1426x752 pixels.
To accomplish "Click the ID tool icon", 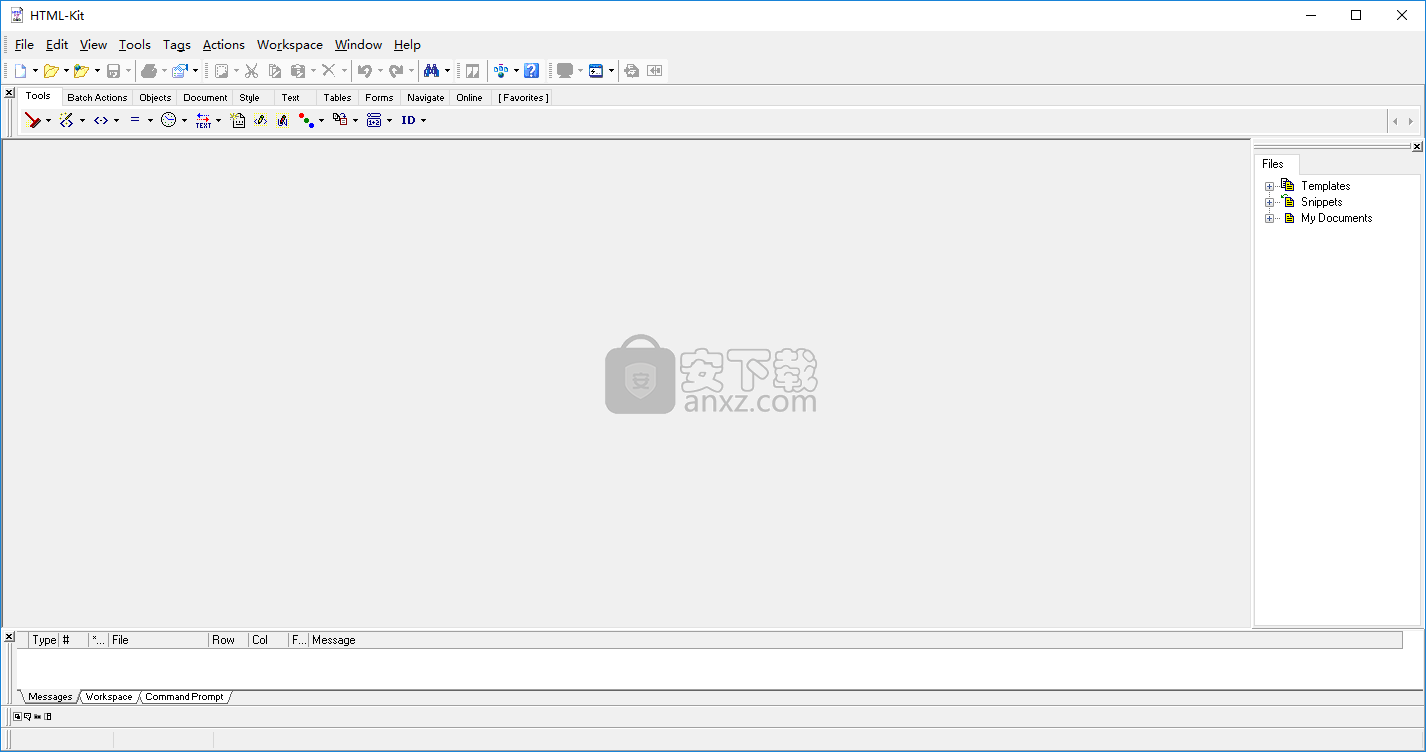I will coord(408,120).
